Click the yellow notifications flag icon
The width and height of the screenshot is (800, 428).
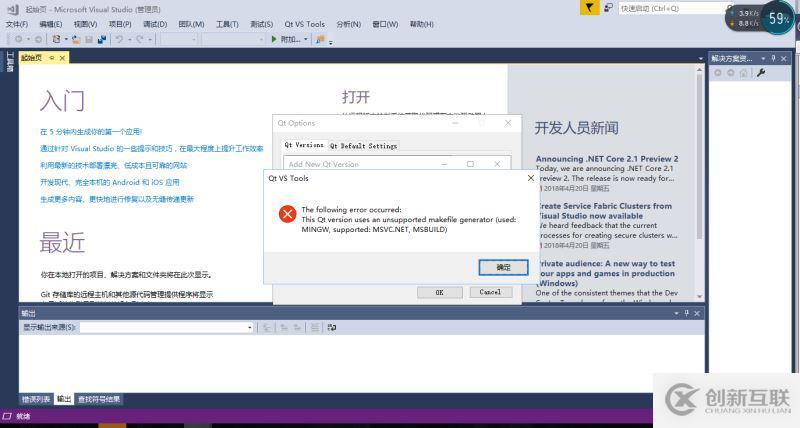click(589, 8)
